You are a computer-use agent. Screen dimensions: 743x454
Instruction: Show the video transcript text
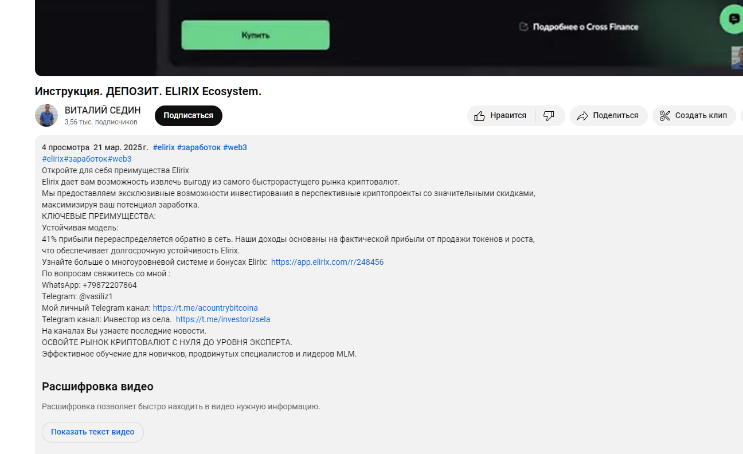(x=92, y=432)
